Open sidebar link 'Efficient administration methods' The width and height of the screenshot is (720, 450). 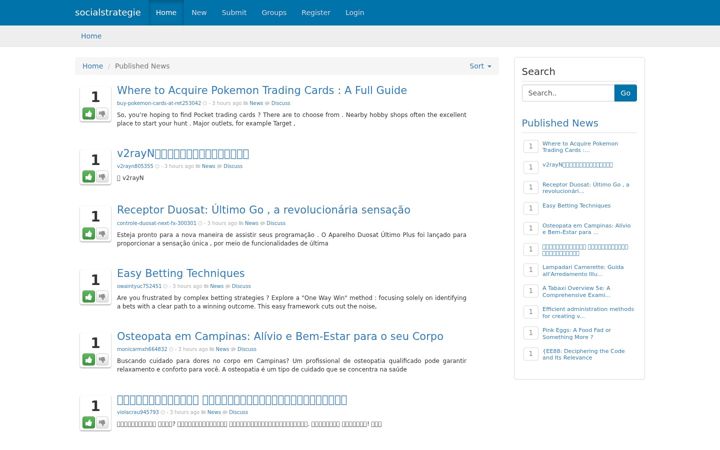pyautogui.click(x=588, y=313)
